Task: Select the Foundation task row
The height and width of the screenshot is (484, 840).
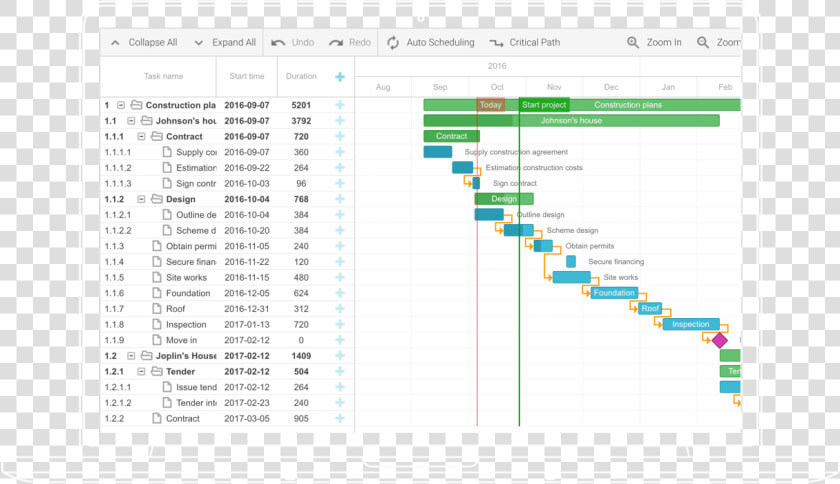Action: [x=227, y=293]
